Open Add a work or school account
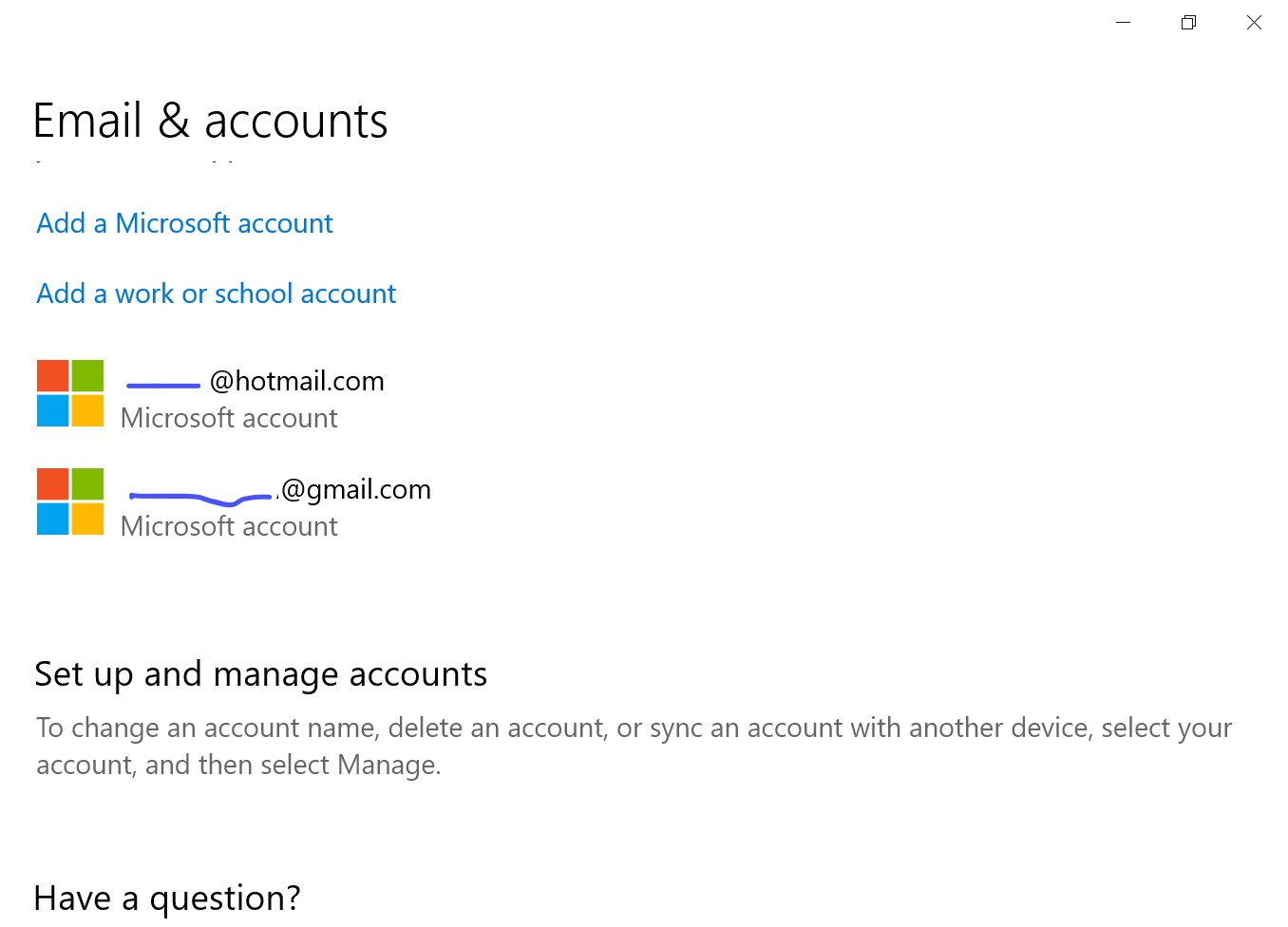The width and height of the screenshot is (1288, 927). (x=216, y=293)
